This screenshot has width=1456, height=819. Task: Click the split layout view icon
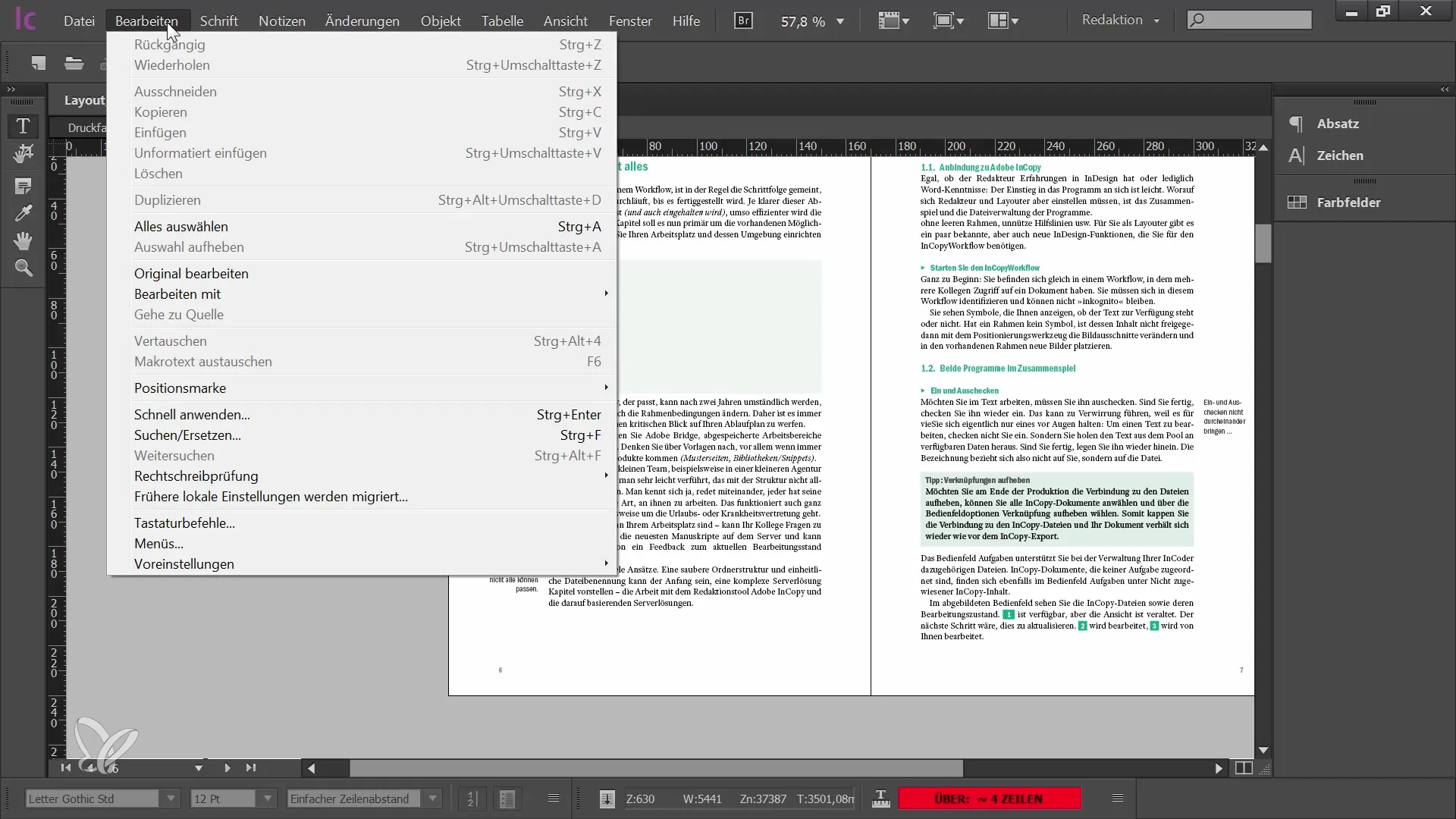[x=1244, y=768]
